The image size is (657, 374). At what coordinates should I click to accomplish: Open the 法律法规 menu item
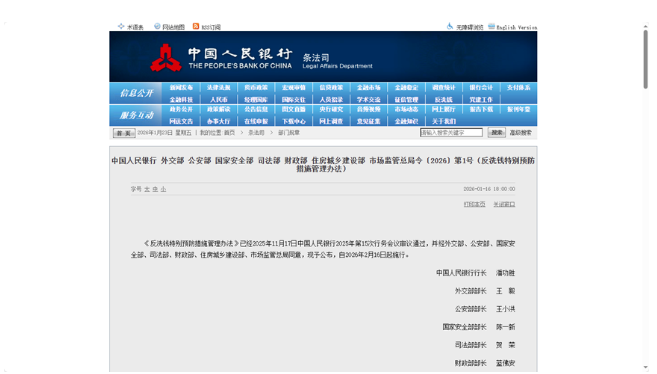click(x=219, y=88)
